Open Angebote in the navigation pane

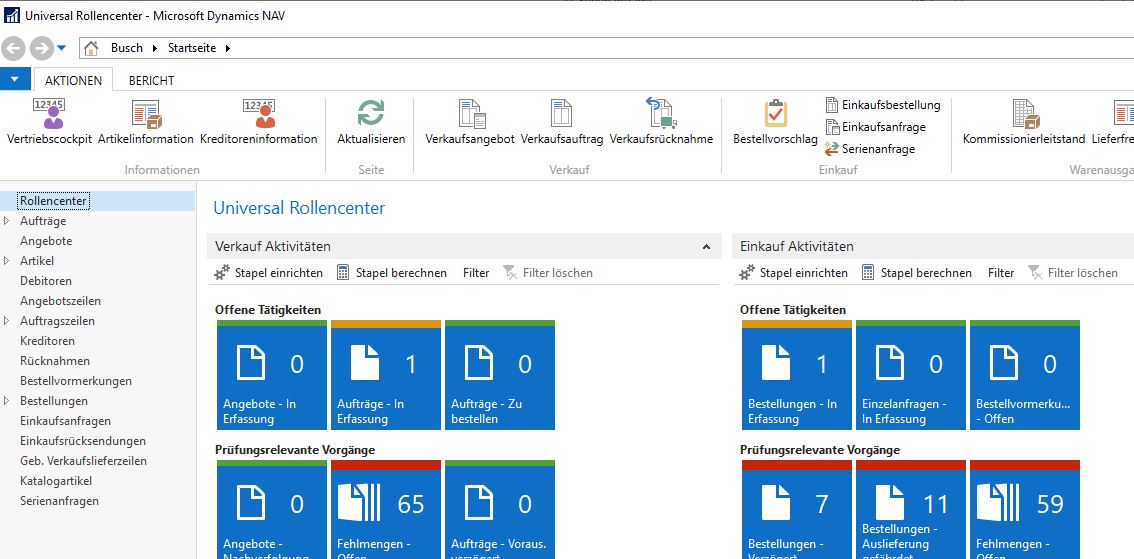[46, 241]
